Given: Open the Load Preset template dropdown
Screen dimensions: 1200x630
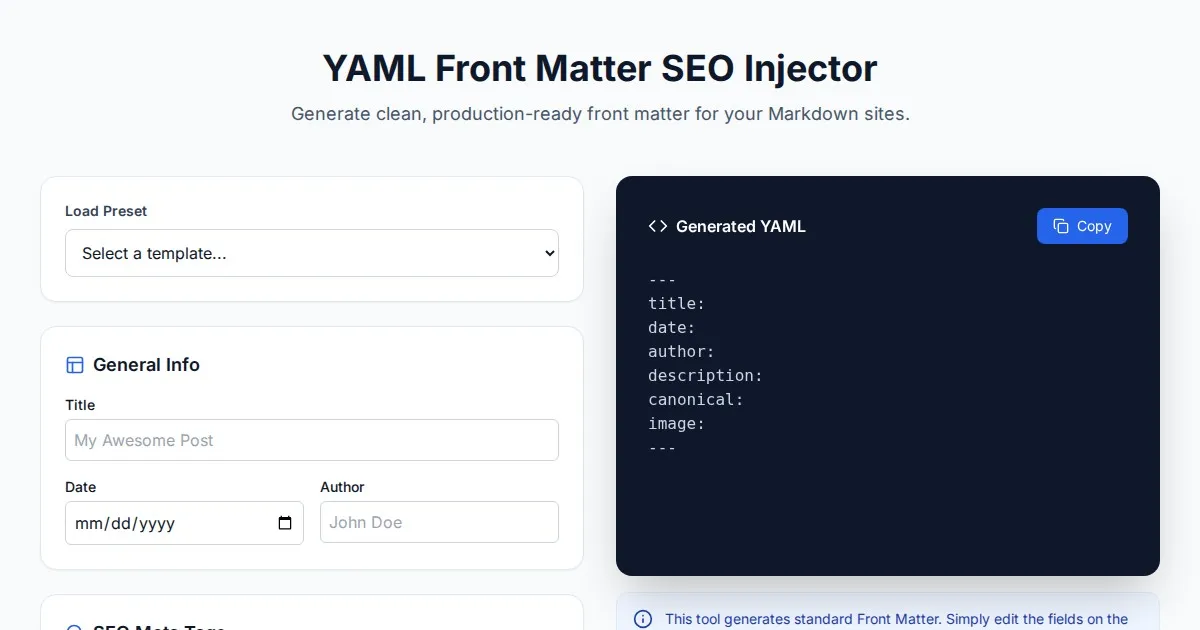Looking at the screenshot, I should [311, 253].
